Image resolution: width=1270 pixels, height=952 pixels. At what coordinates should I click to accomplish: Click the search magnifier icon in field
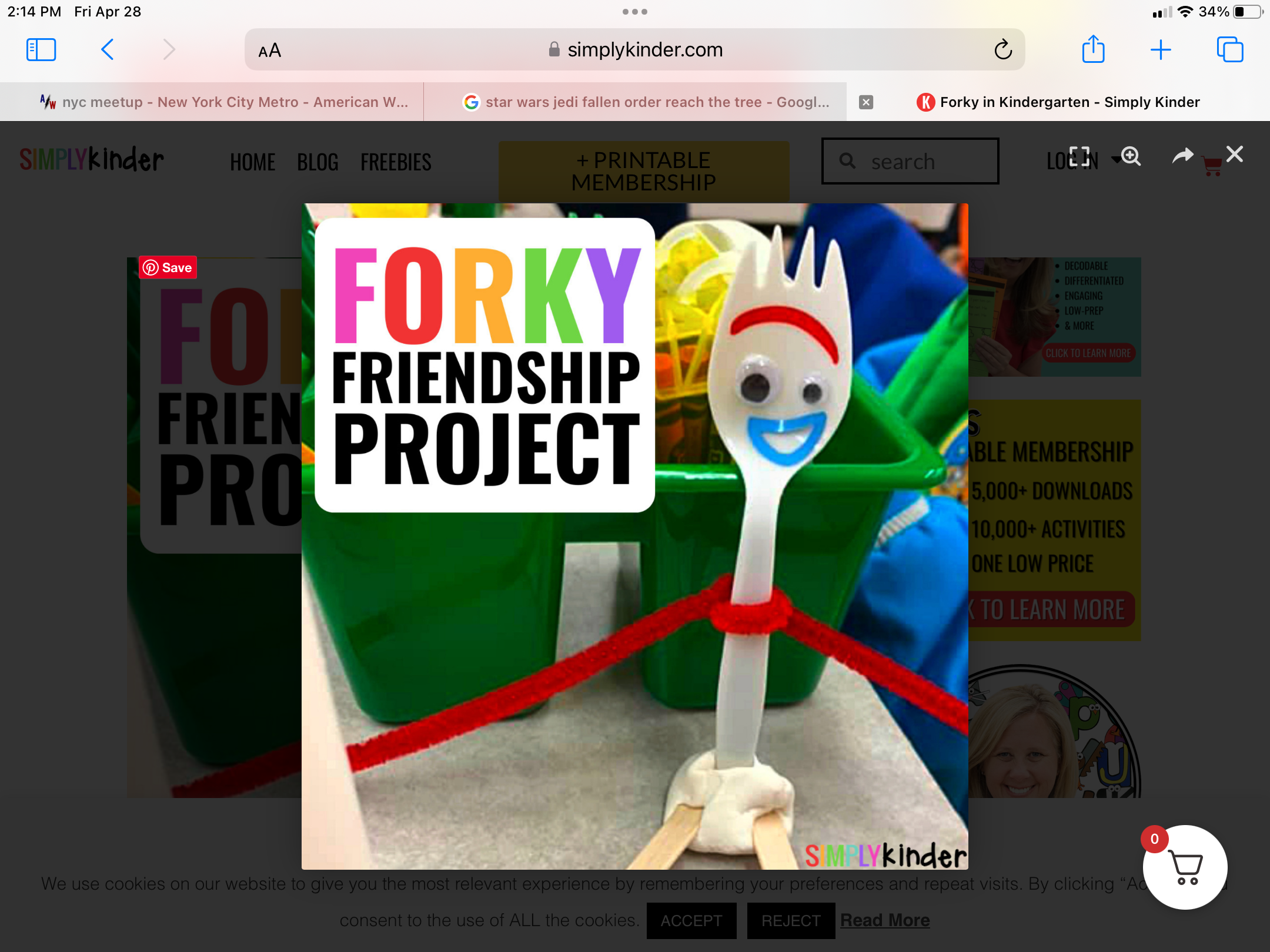(x=847, y=160)
